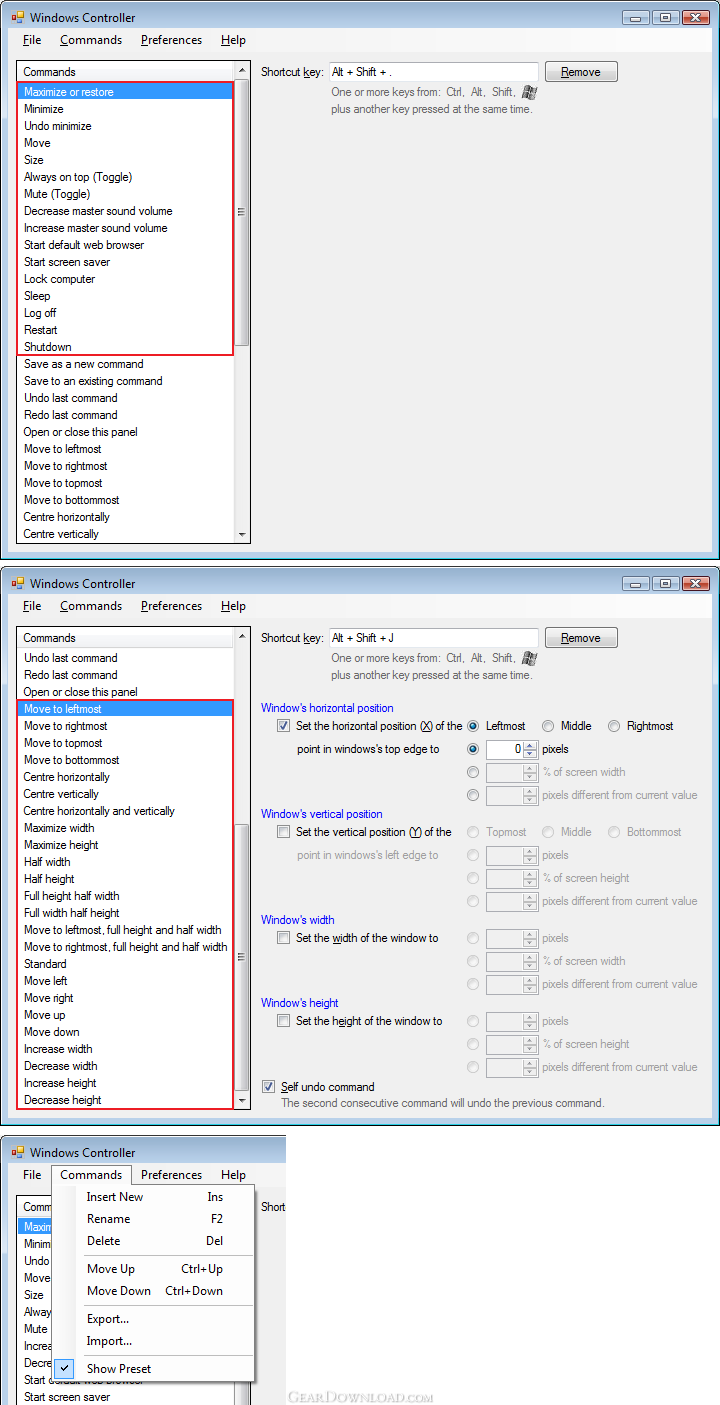
Task: Click app icon in middle window title bar
Action: [x=18, y=584]
